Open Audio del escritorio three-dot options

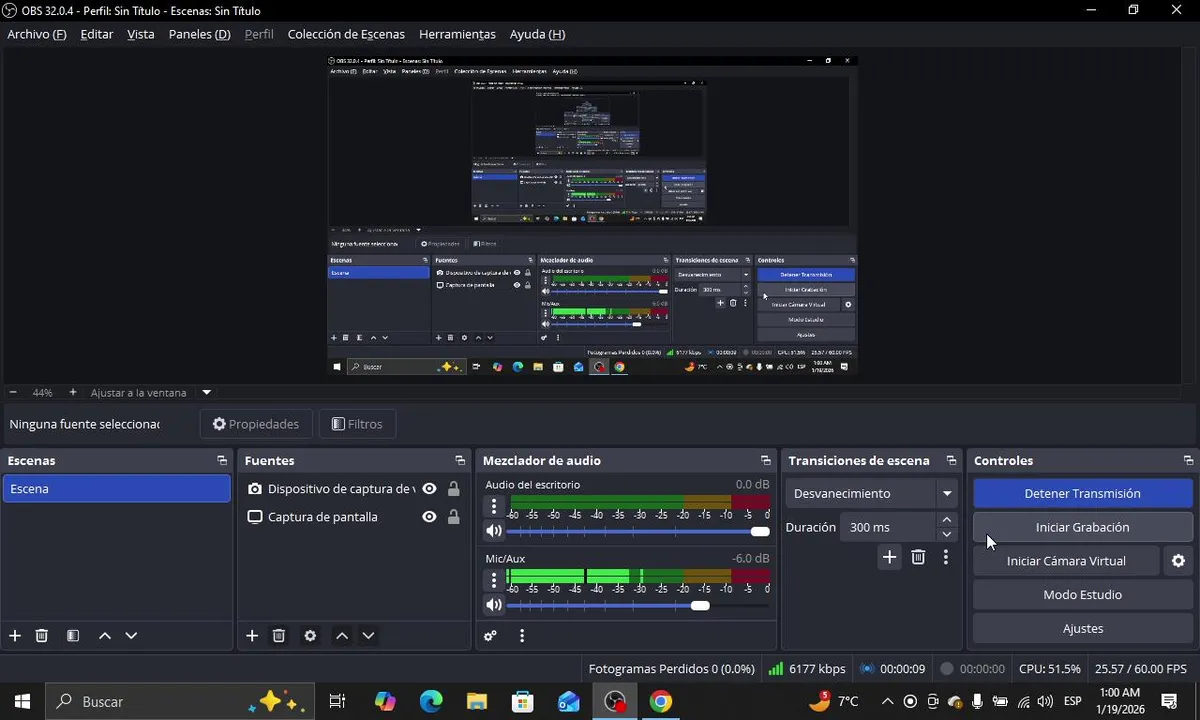click(x=493, y=506)
